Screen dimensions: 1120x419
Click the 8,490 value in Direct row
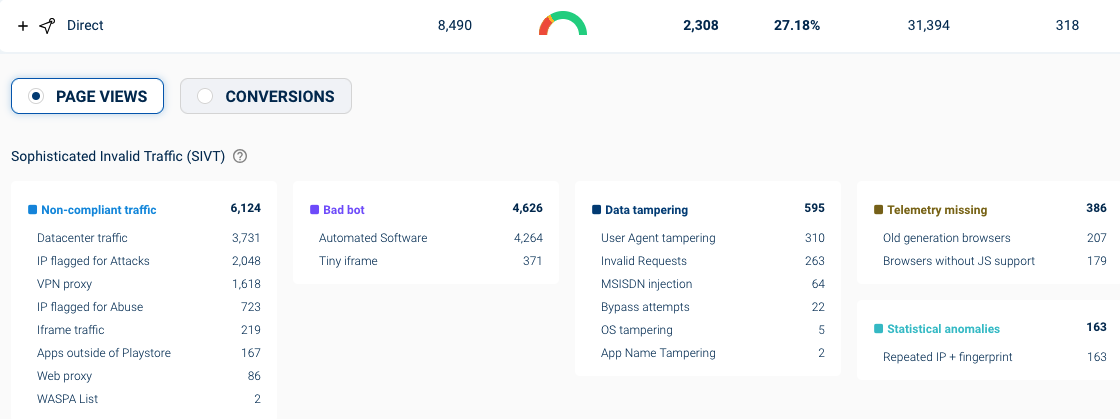(455, 26)
